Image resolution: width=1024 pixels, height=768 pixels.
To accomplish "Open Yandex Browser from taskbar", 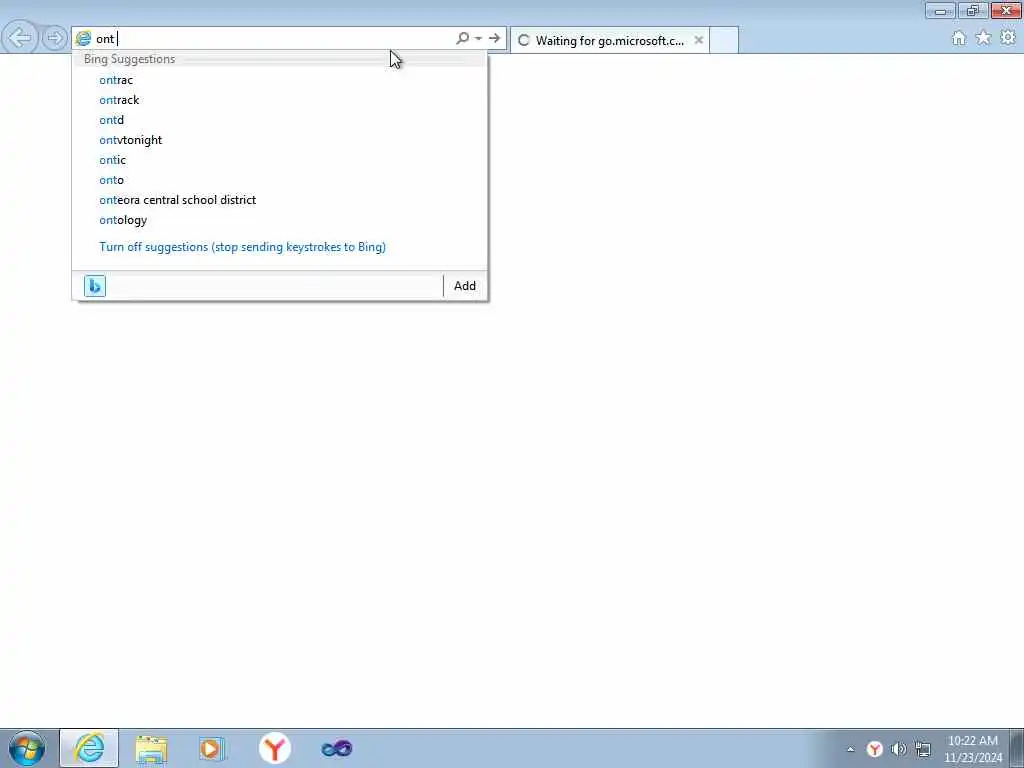I will click(x=275, y=748).
